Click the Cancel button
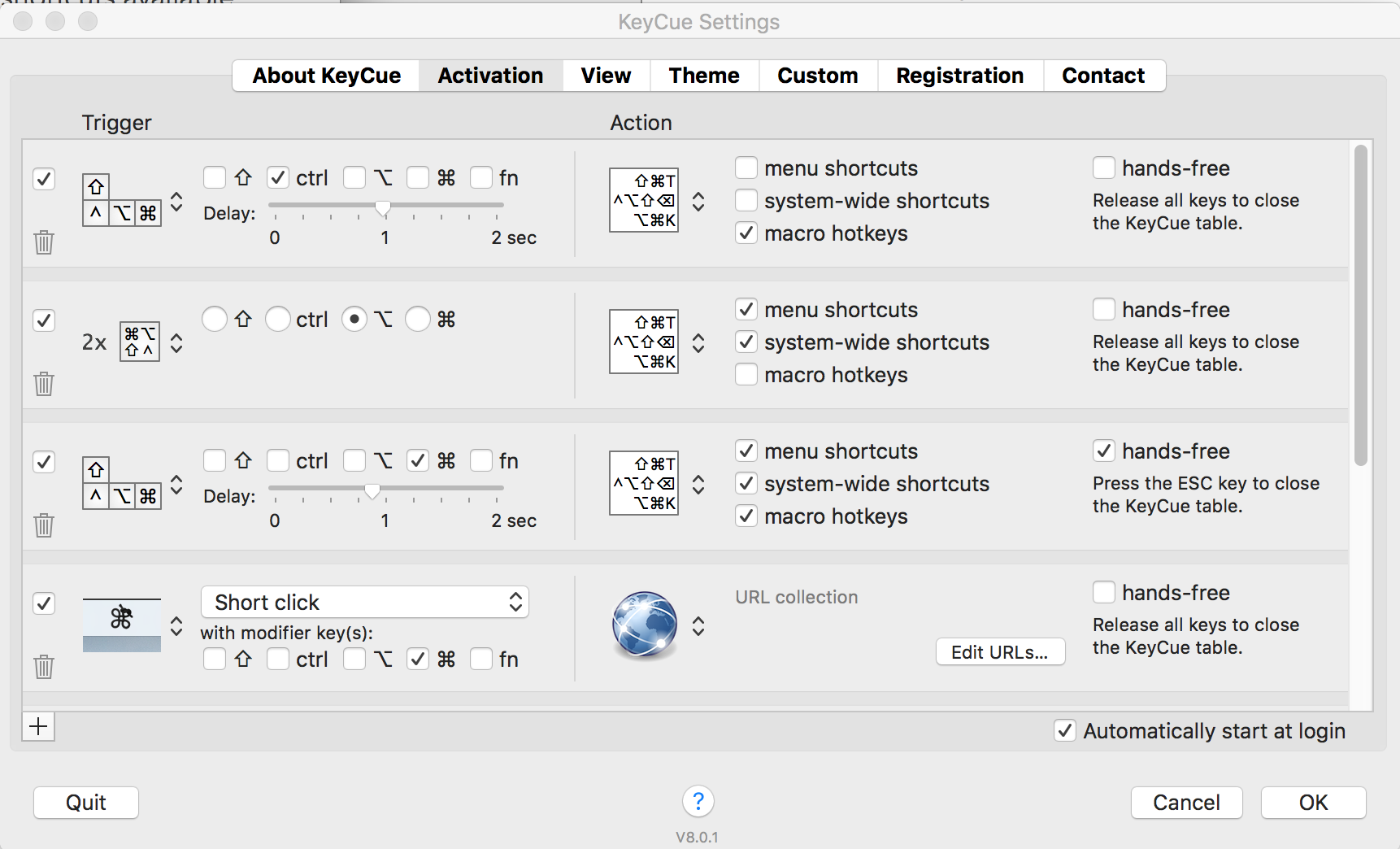This screenshot has width=1400, height=849. [1186, 803]
